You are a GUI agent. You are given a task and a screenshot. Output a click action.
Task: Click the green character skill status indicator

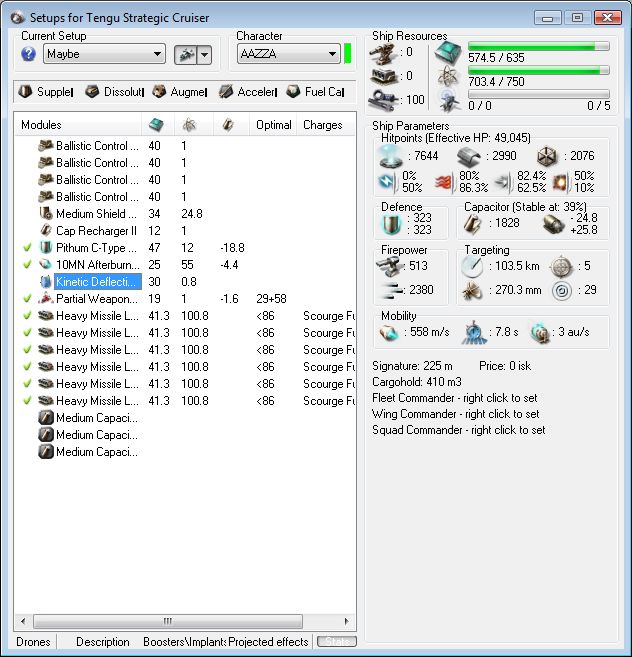(347, 54)
